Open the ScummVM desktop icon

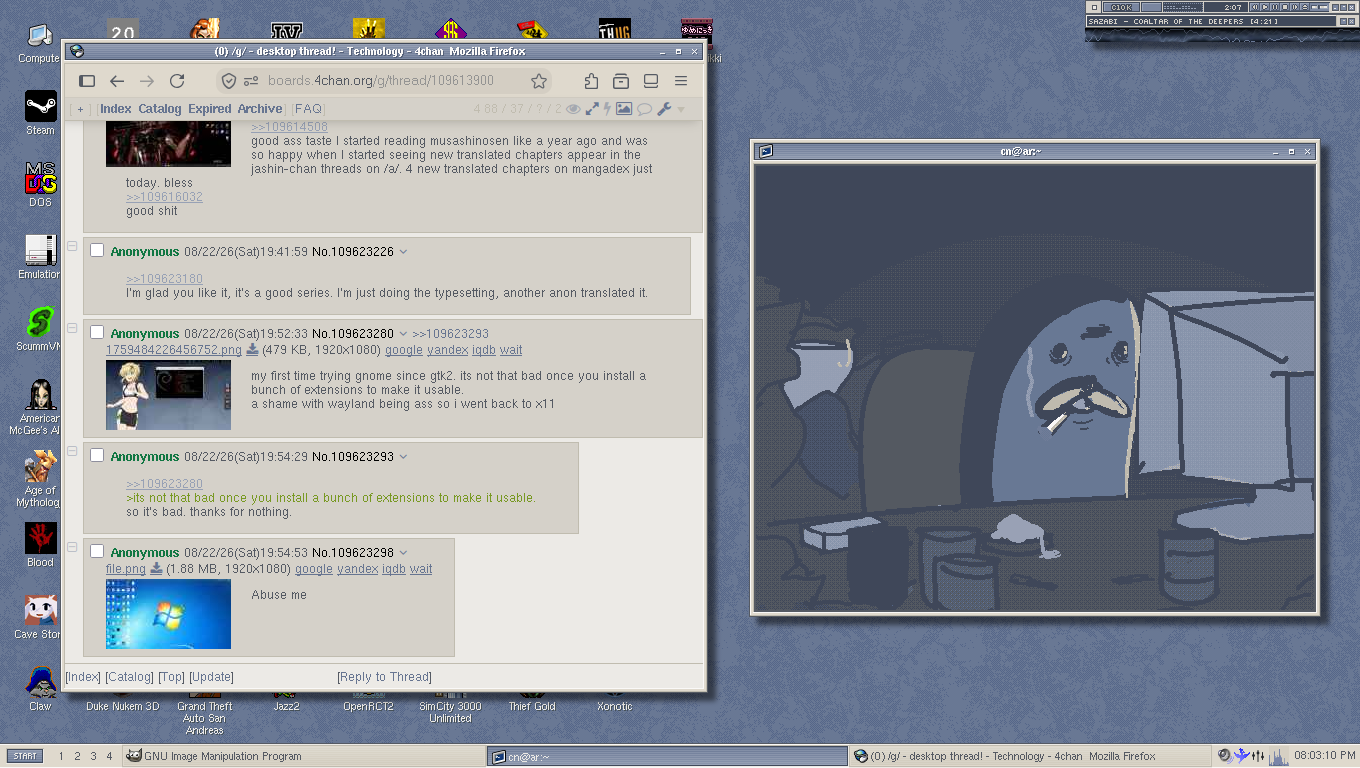coord(40,322)
